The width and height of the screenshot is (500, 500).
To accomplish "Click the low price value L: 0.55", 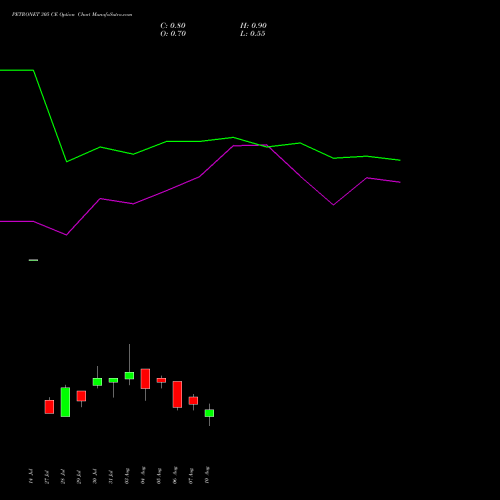I will pyautogui.click(x=253, y=34).
